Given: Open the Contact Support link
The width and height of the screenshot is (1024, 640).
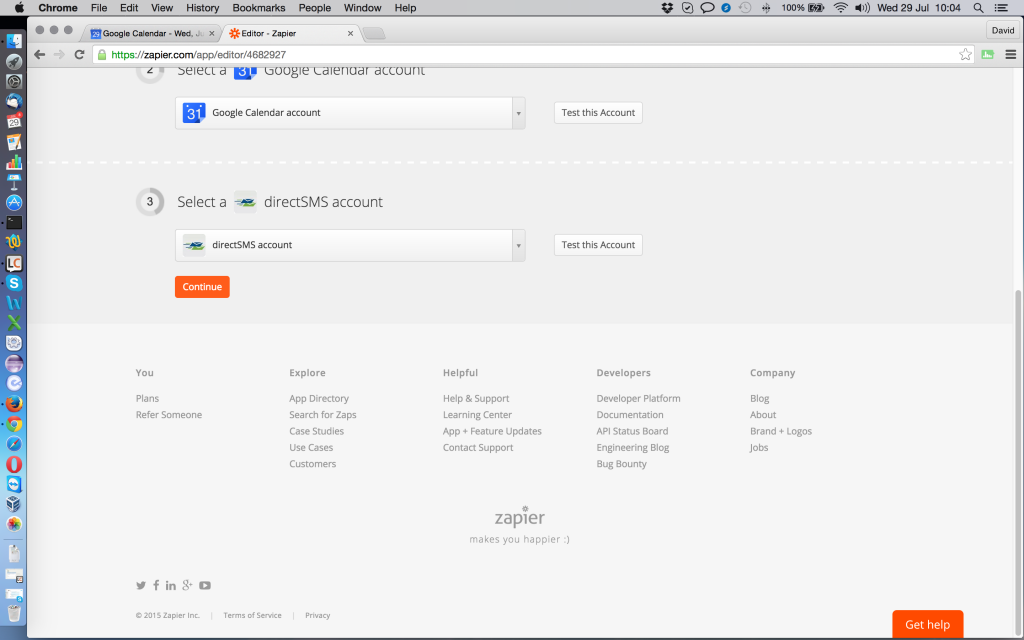Looking at the screenshot, I should point(478,447).
